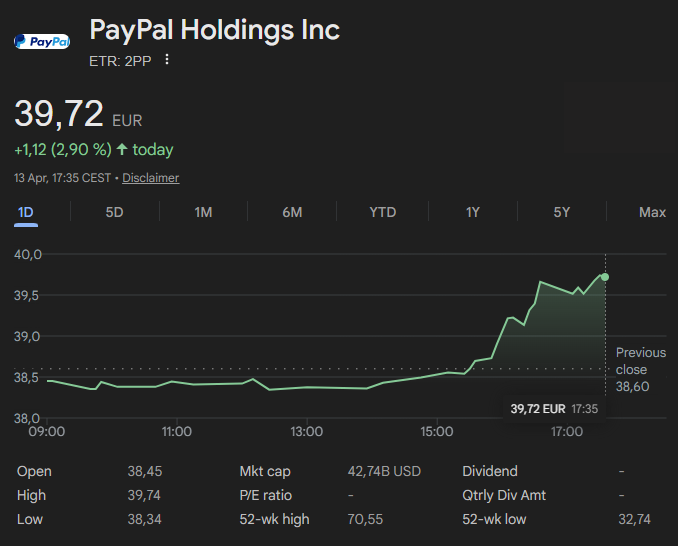Click the PayPal logo icon
Image resolution: width=678 pixels, height=546 pixels.
coord(42,42)
